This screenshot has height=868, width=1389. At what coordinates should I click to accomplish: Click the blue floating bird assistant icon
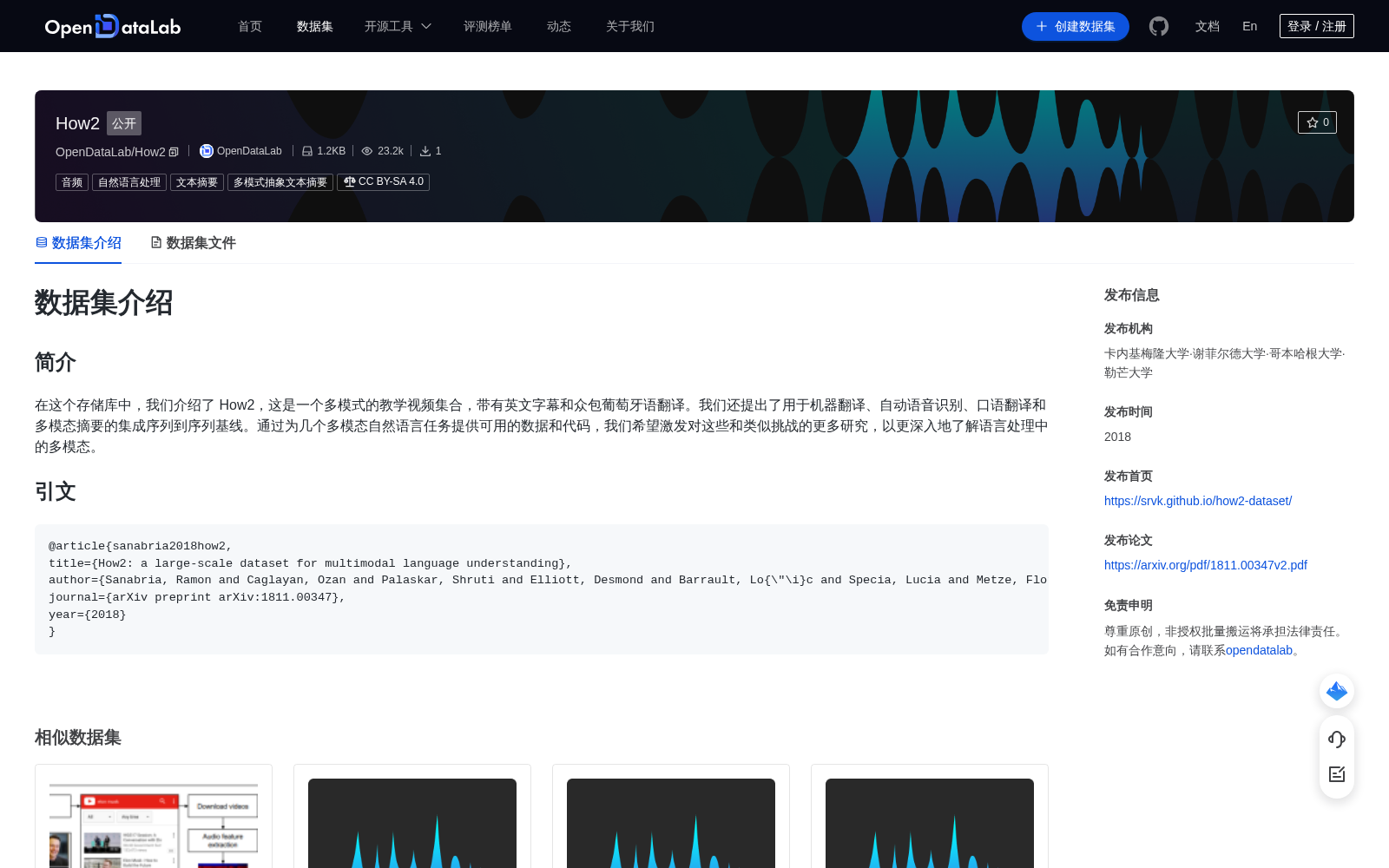point(1337,691)
